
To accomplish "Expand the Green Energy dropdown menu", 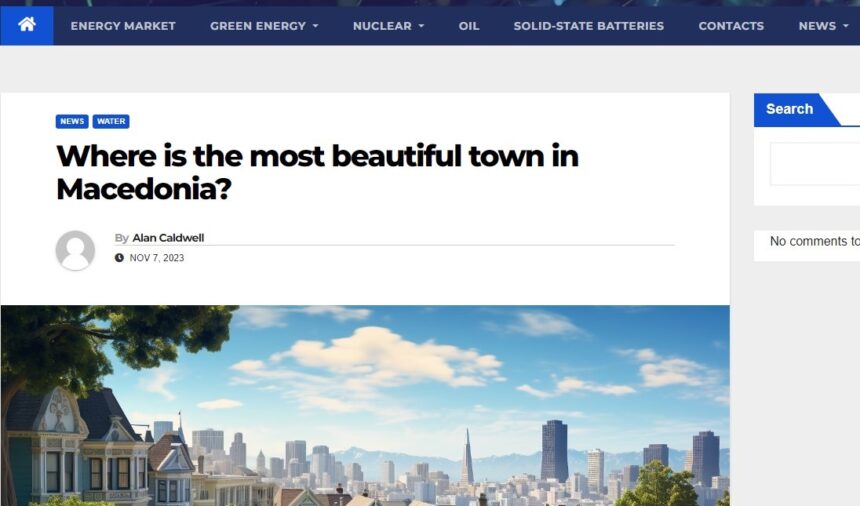I will coord(264,26).
